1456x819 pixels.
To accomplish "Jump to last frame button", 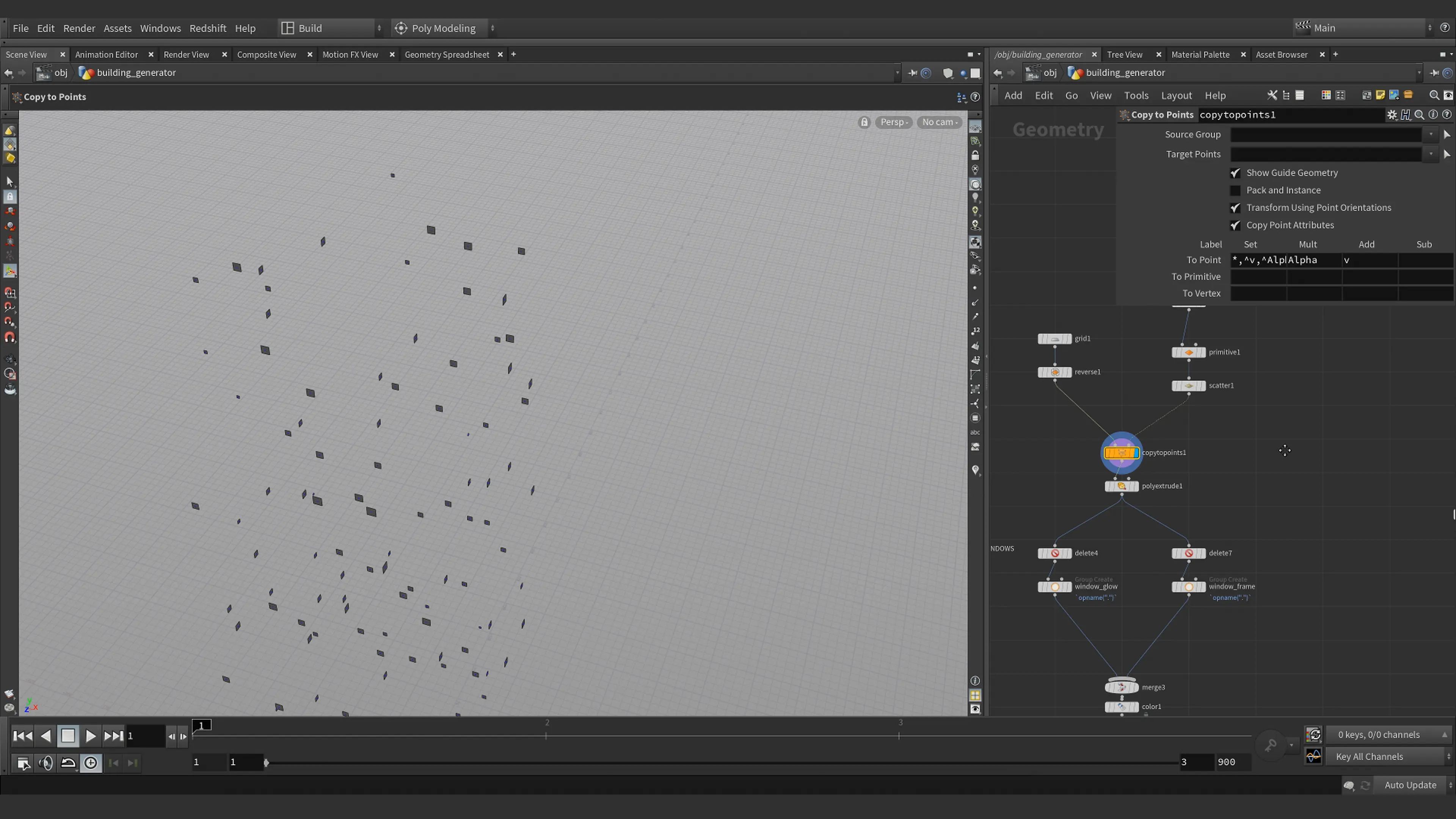I will click(113, 736).
